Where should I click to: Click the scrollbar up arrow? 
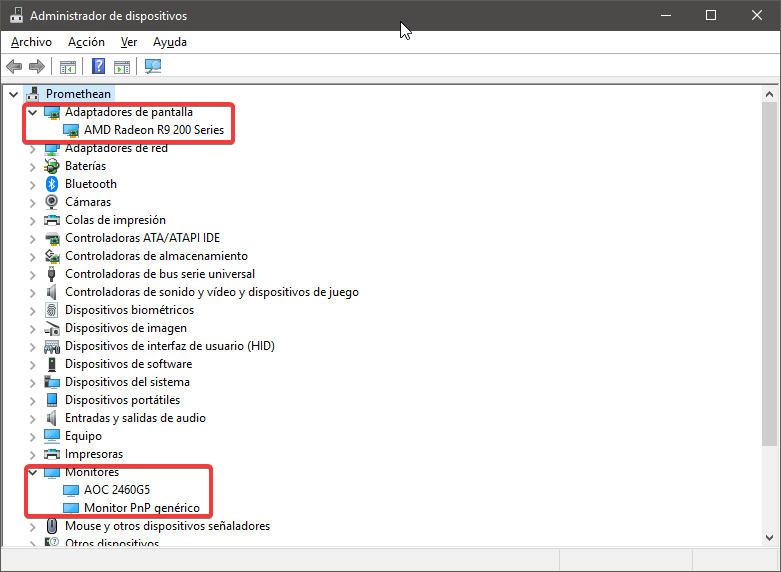[x=769, y=94]
